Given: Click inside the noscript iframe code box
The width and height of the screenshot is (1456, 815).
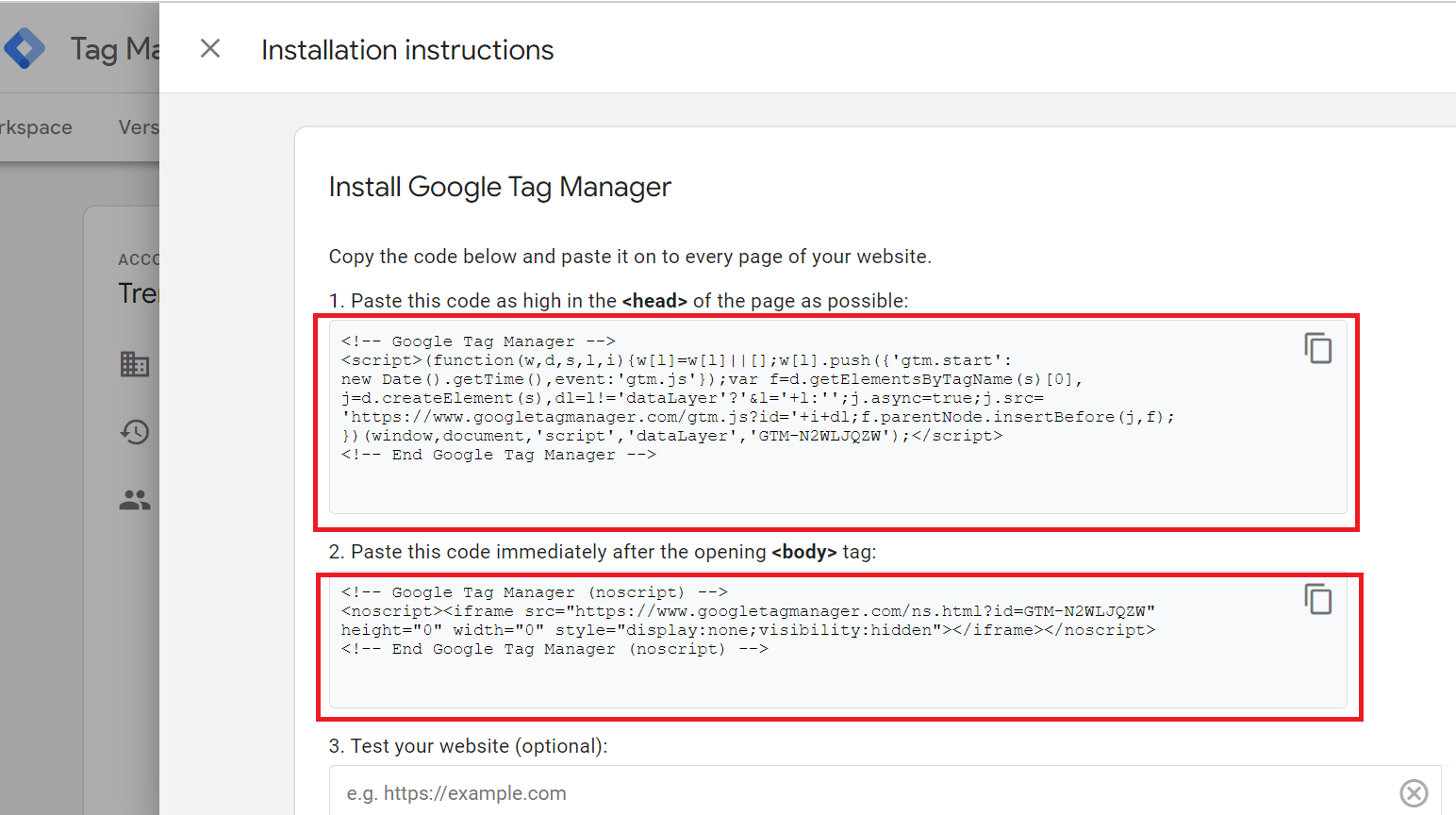Looking at the screenshot, I should [837, 641].
